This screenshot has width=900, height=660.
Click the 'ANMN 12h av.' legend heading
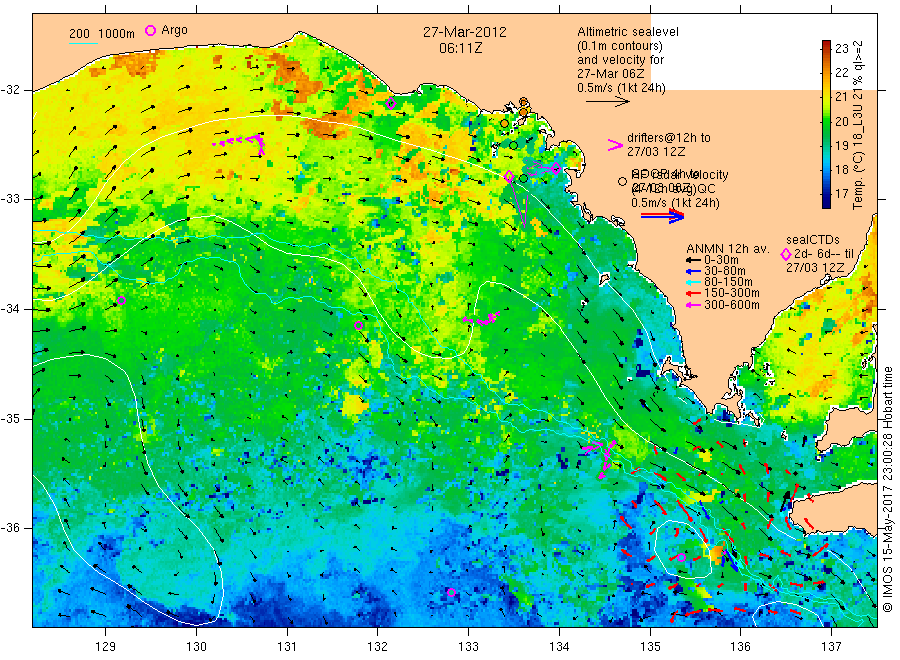(x=728, y=249)
